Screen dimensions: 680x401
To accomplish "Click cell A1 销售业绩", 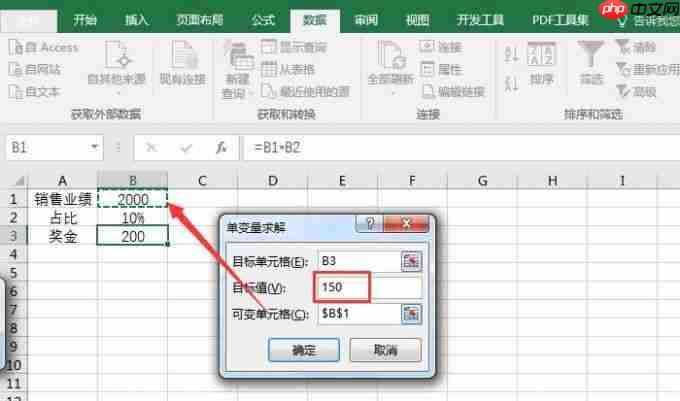I will (x=62, y=199).
